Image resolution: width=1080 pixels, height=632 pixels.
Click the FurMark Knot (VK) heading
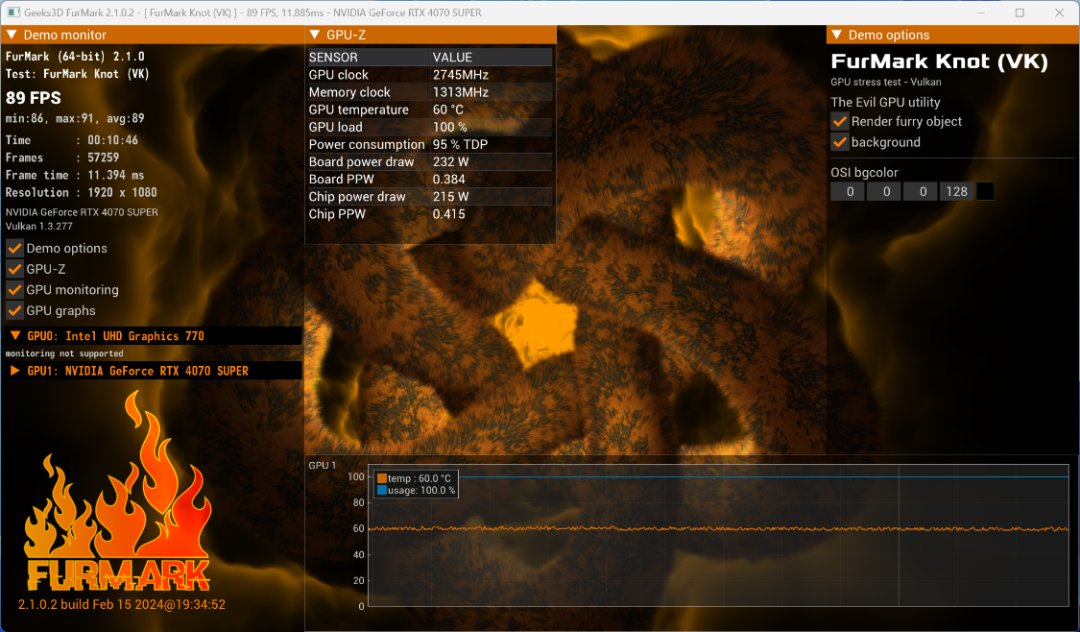939,62
